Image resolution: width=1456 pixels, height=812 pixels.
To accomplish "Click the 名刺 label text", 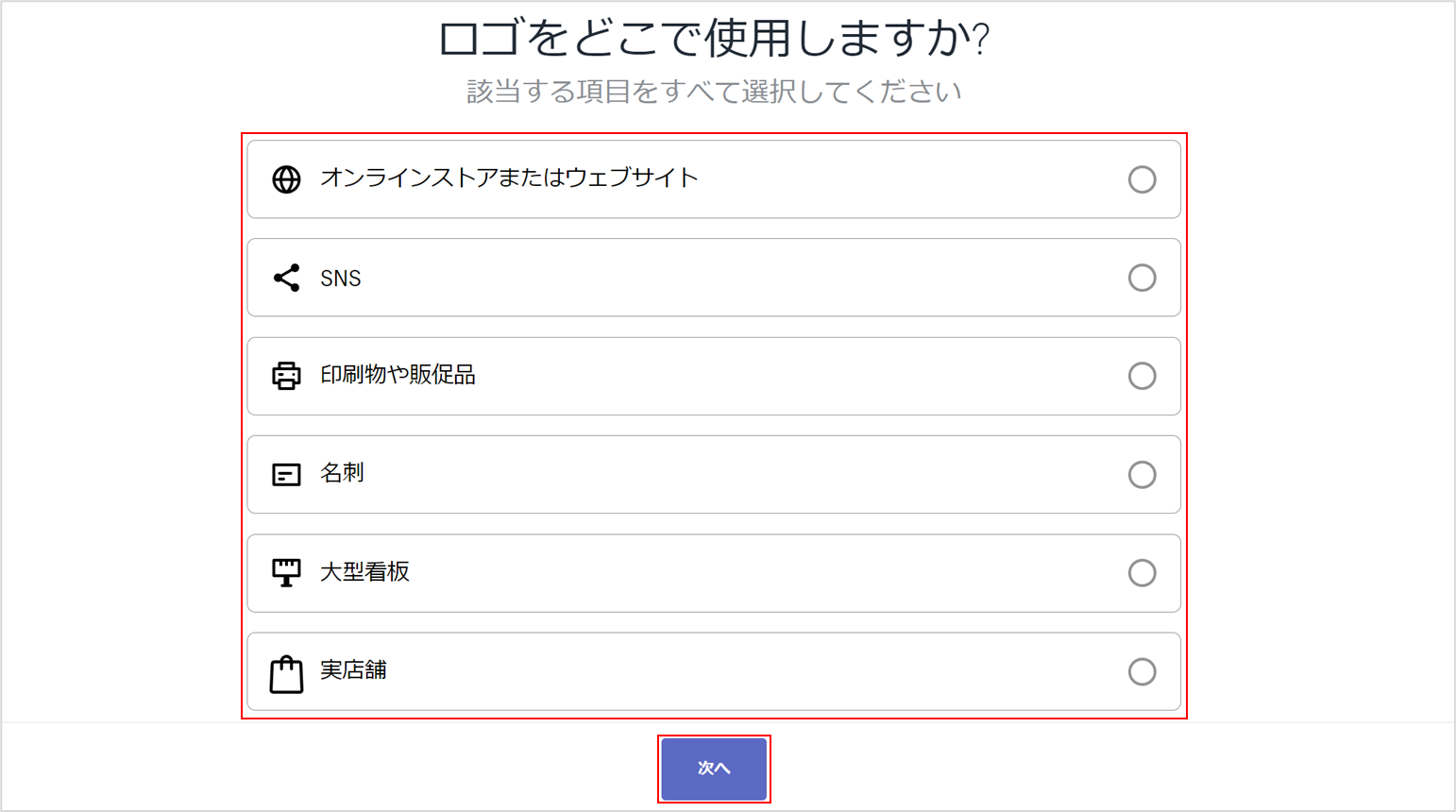I will [x=342, y=473].
